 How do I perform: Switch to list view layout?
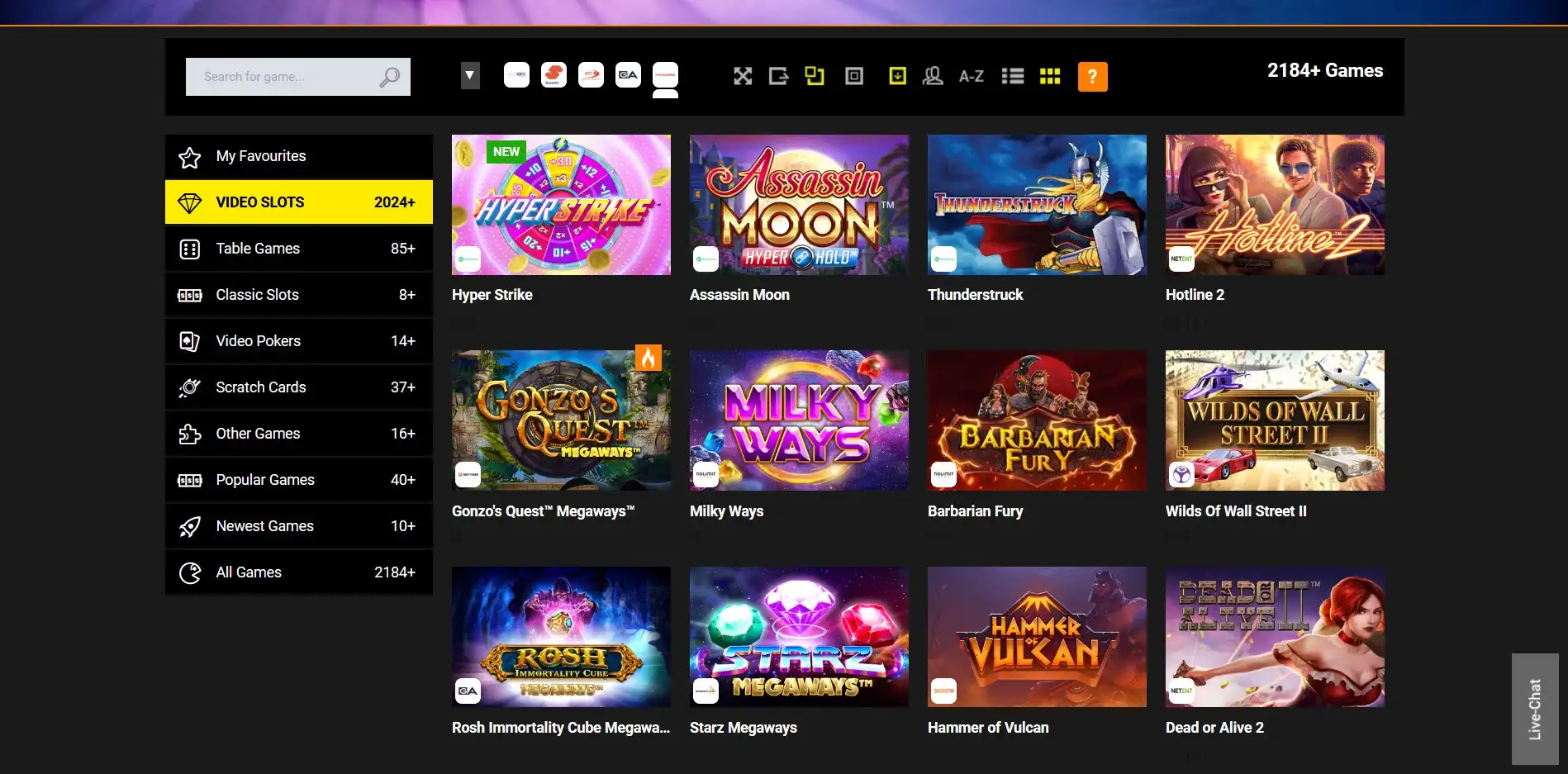1012,77
